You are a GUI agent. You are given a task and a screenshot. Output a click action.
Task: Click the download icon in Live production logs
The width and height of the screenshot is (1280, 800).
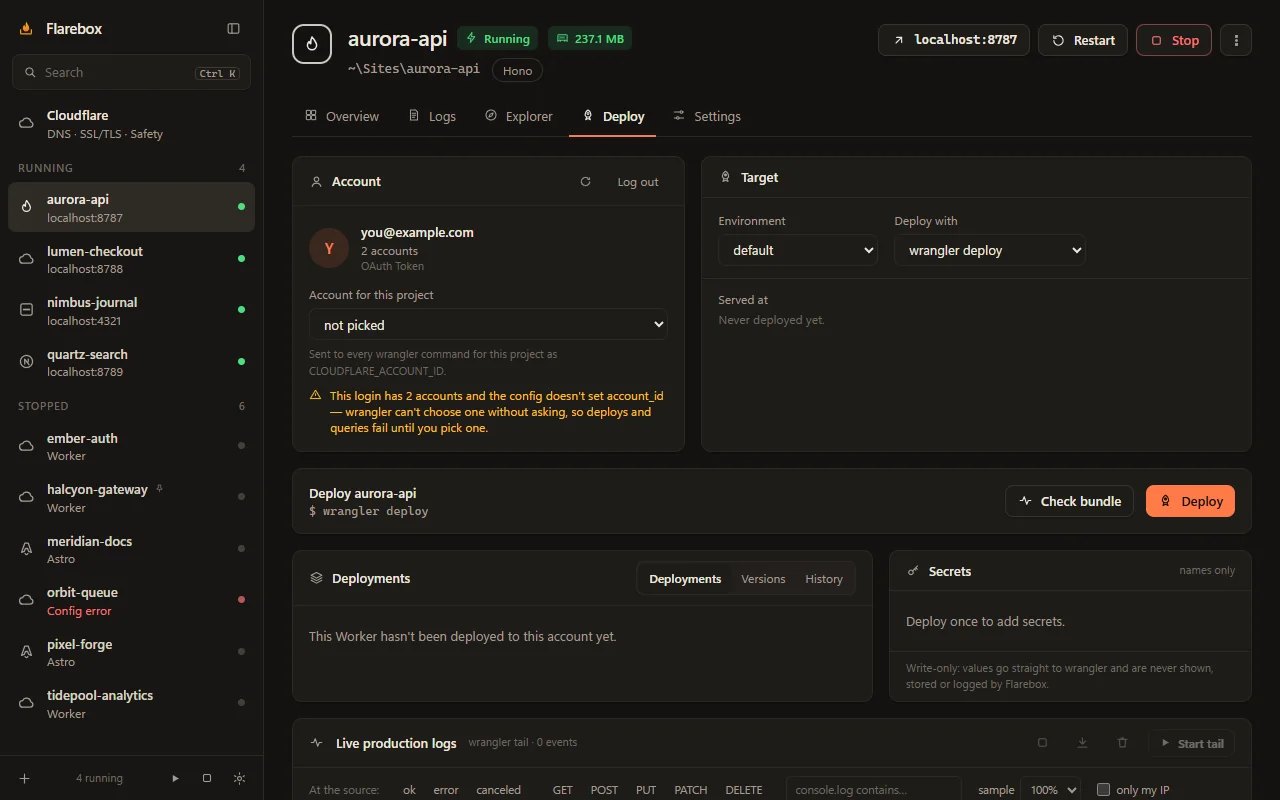coord(1082,743)
